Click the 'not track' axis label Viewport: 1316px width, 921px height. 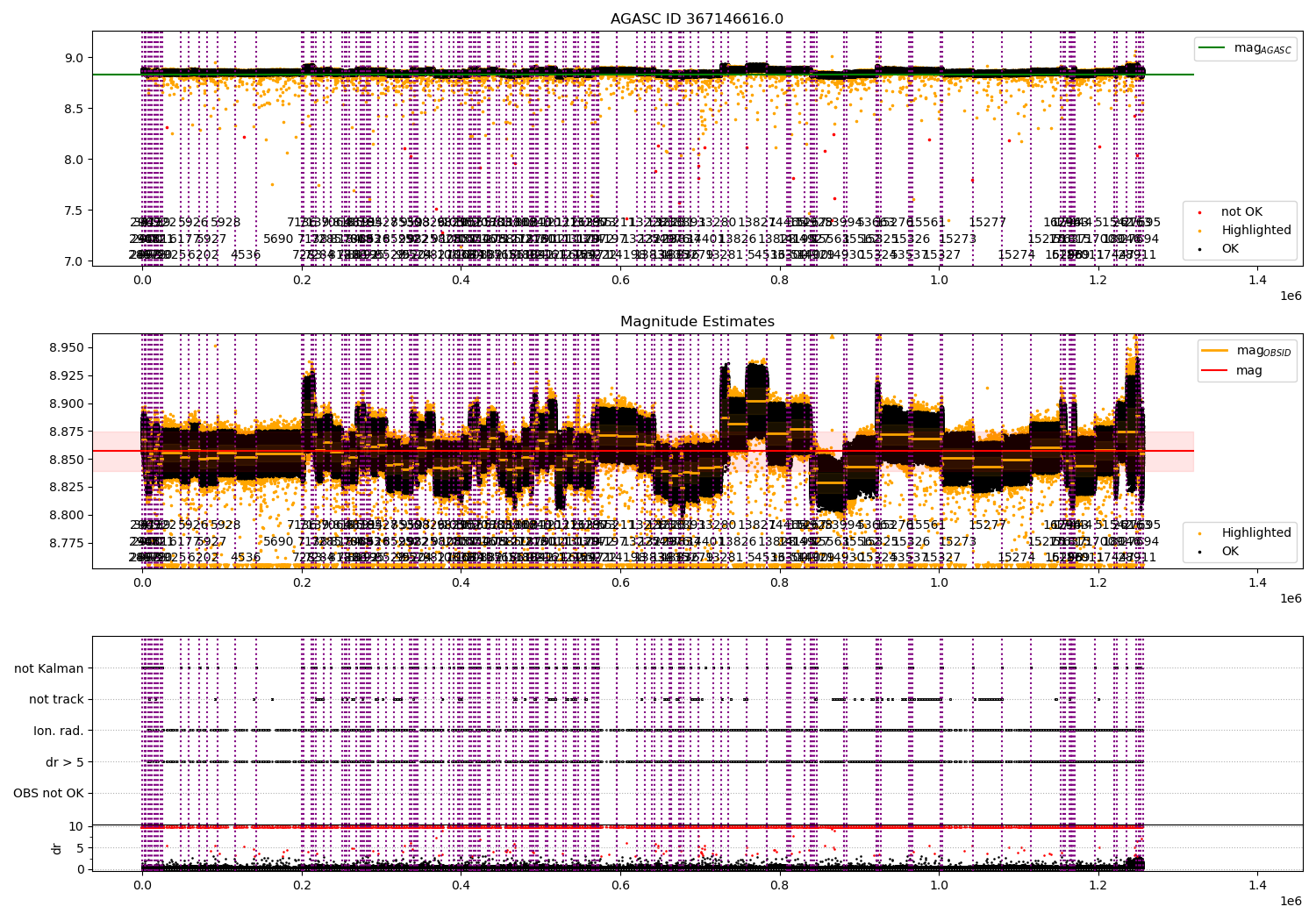(56, 699)
